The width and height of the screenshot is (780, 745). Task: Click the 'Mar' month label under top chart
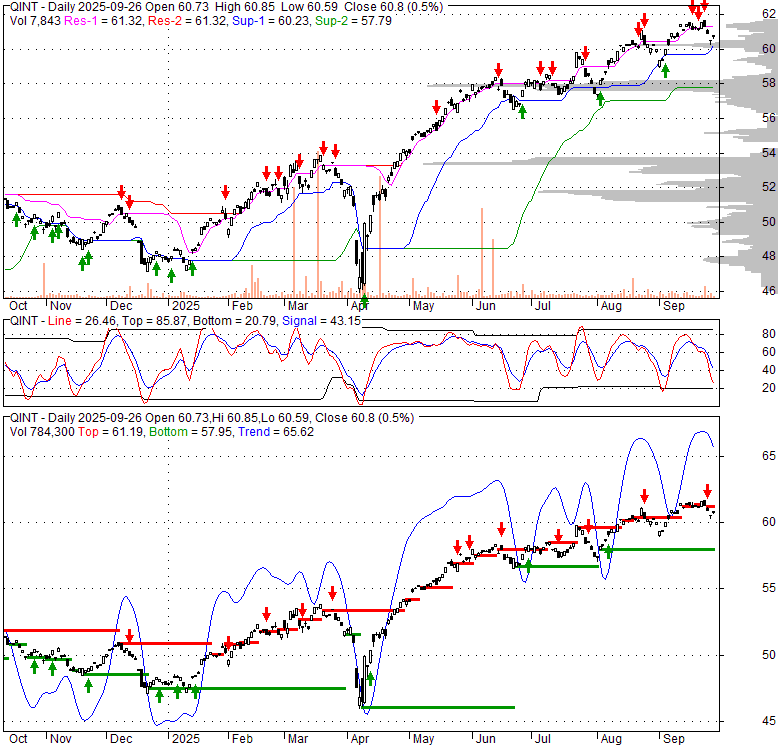[x=298, y=306]
